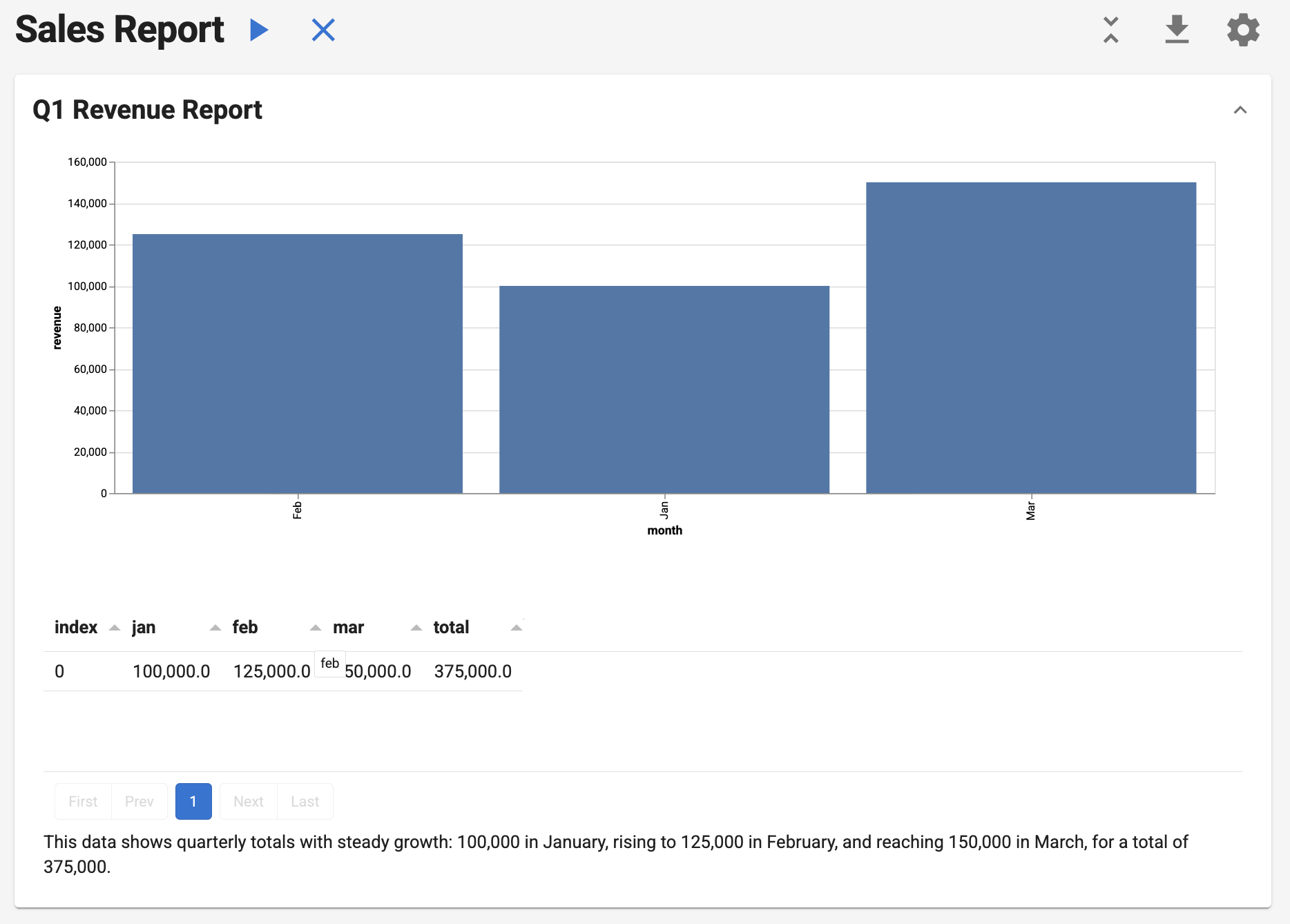Click the Prev pagination button
This screenshot has height=924, width=1290.
[139, 801]
